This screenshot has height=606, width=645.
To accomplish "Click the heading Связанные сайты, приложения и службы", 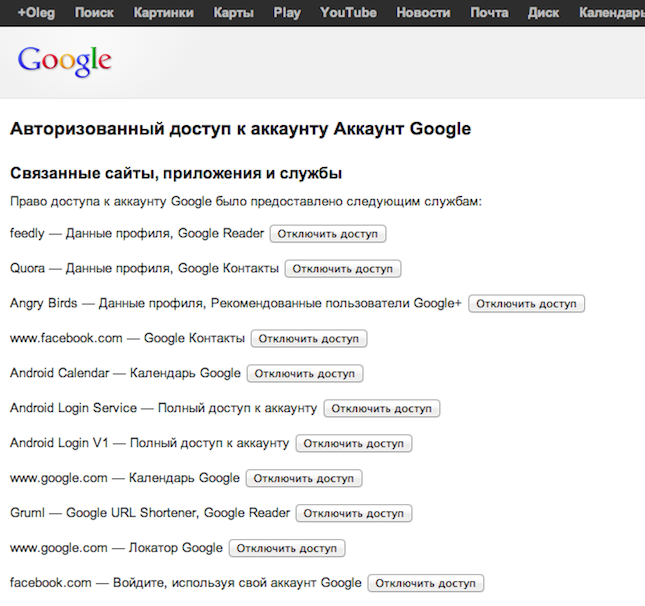I will pyautogui.click(x=176, y=173).
